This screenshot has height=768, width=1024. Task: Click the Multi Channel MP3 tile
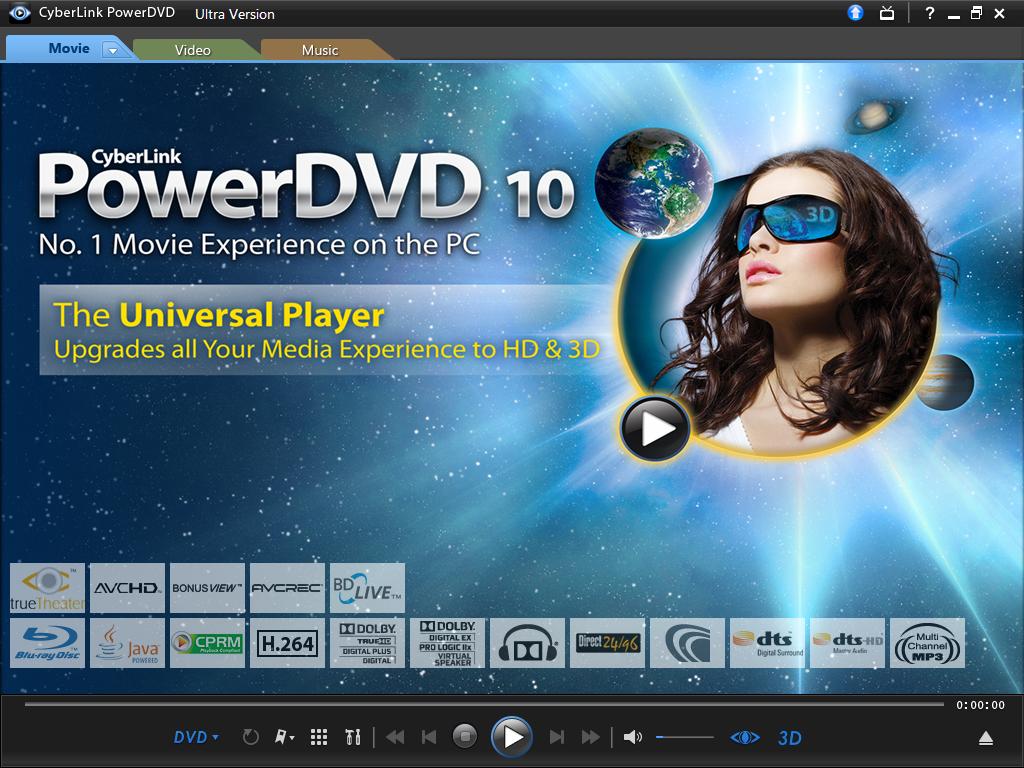(x=927, y=643)
